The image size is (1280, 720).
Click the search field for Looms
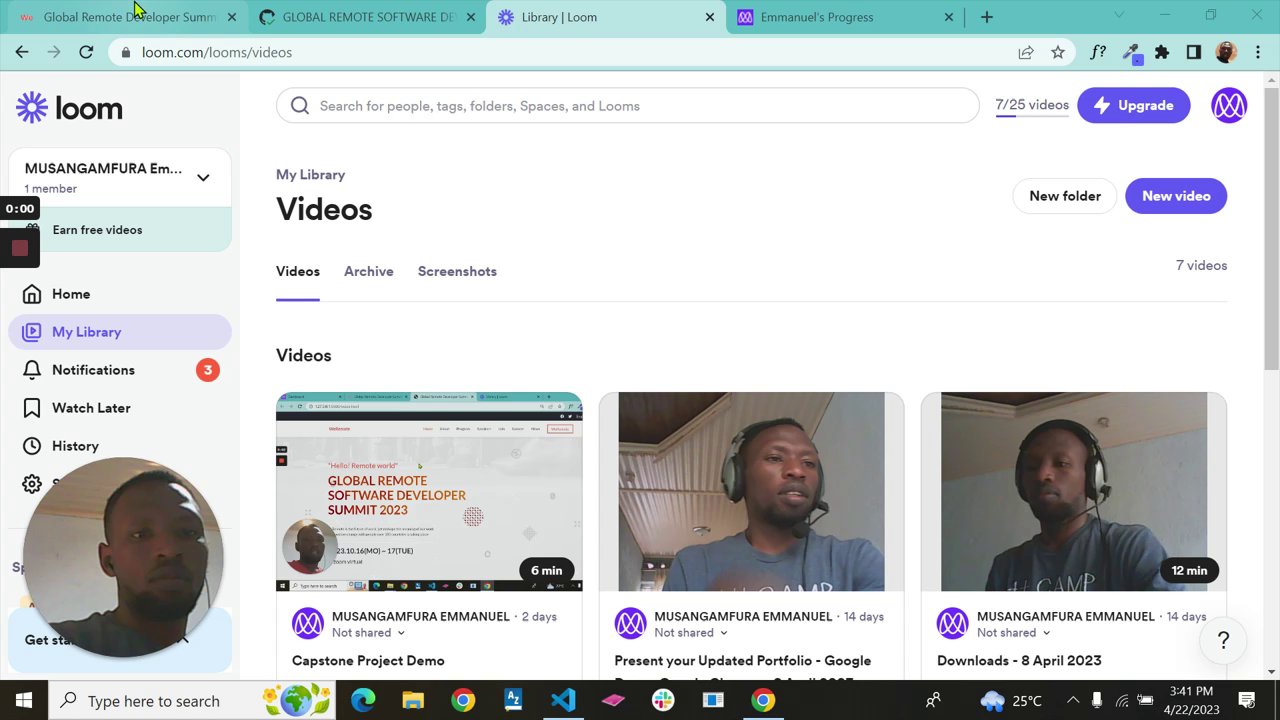[627, 106]
